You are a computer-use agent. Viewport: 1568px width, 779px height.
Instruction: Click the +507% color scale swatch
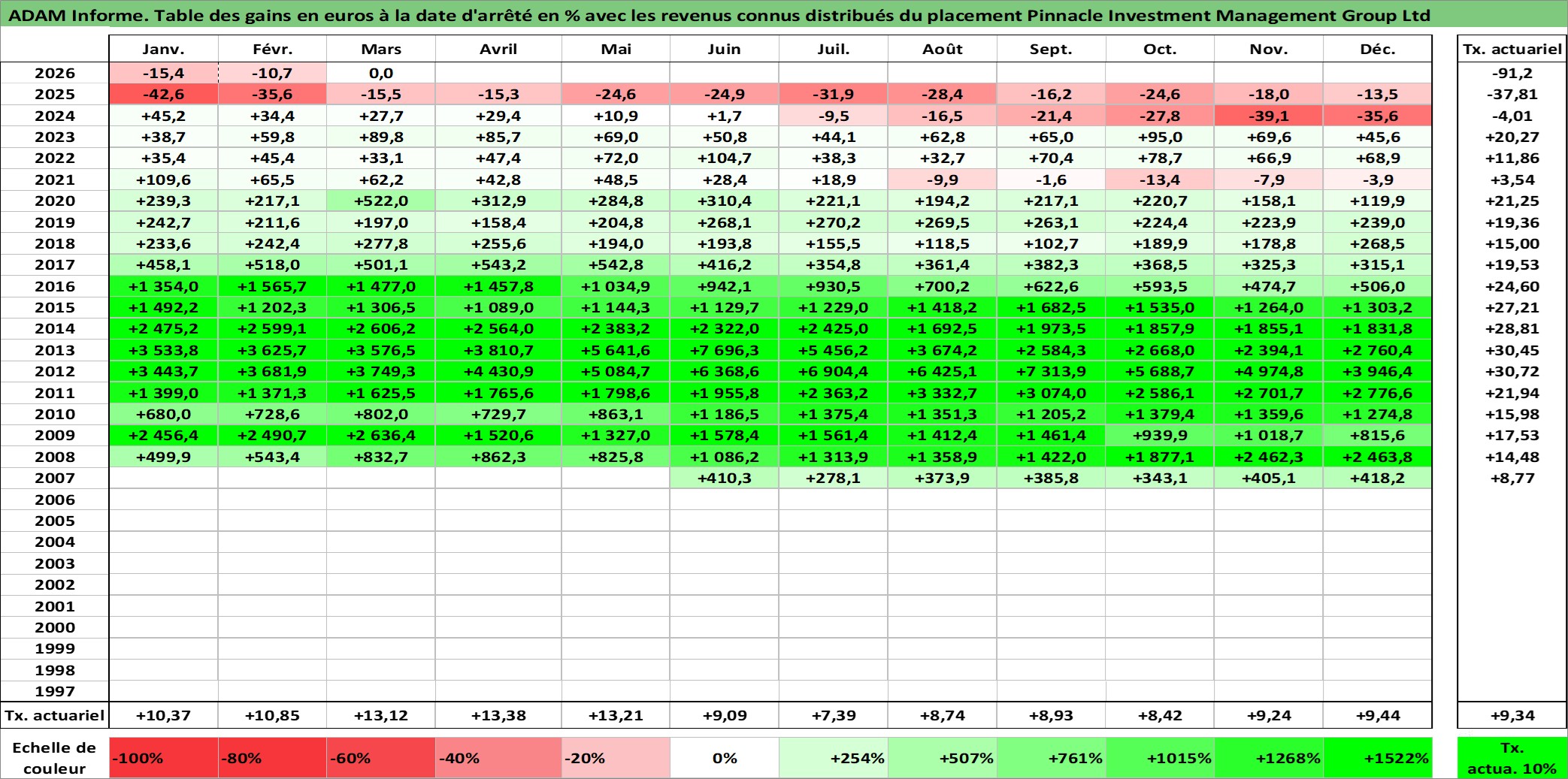pyautogui.click(x=942, y=758)
